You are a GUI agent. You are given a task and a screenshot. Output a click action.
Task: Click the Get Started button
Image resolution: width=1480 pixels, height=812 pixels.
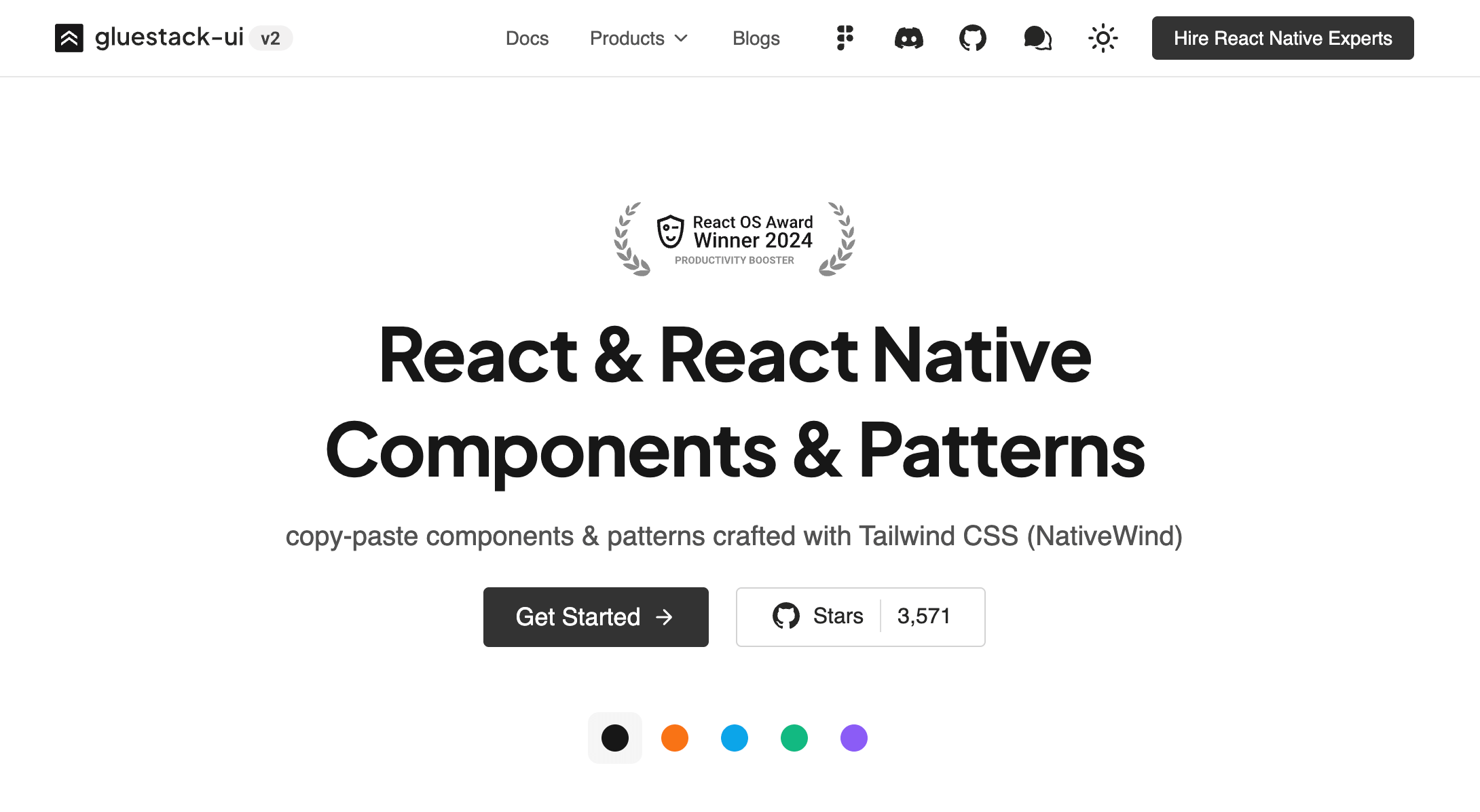coord(595,616)
